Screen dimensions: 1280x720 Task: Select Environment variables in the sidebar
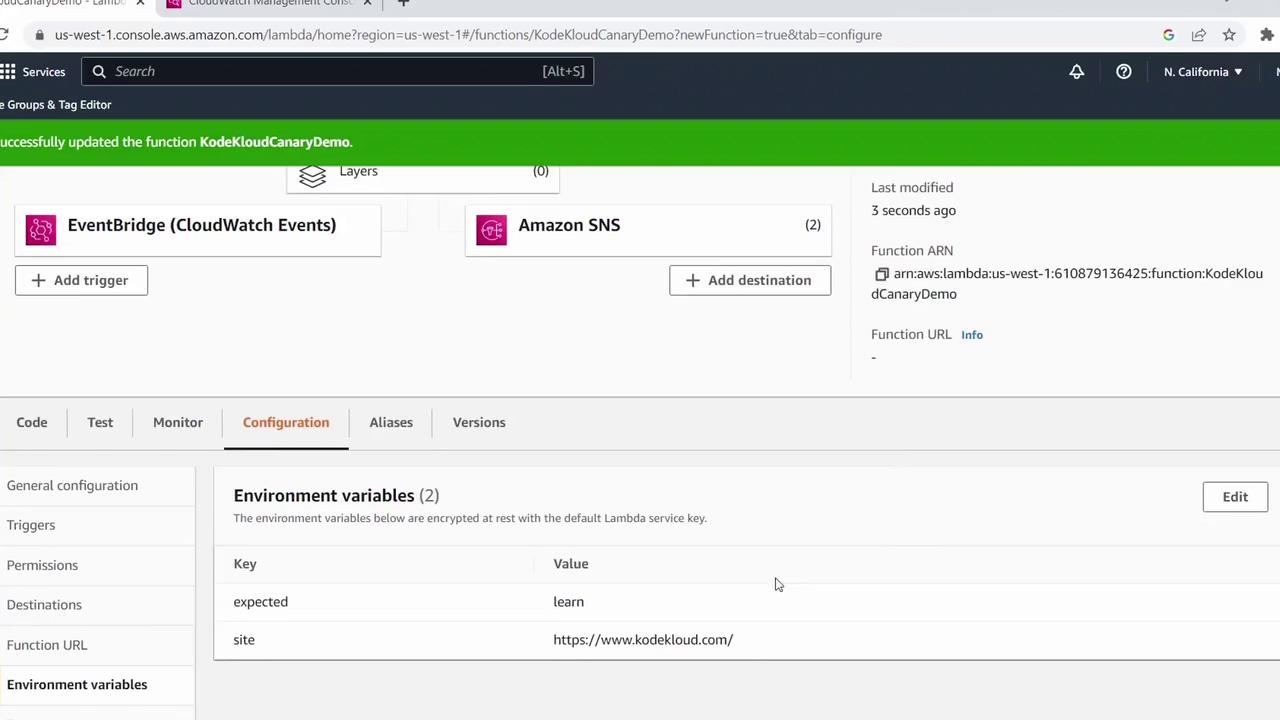point(77,685)
